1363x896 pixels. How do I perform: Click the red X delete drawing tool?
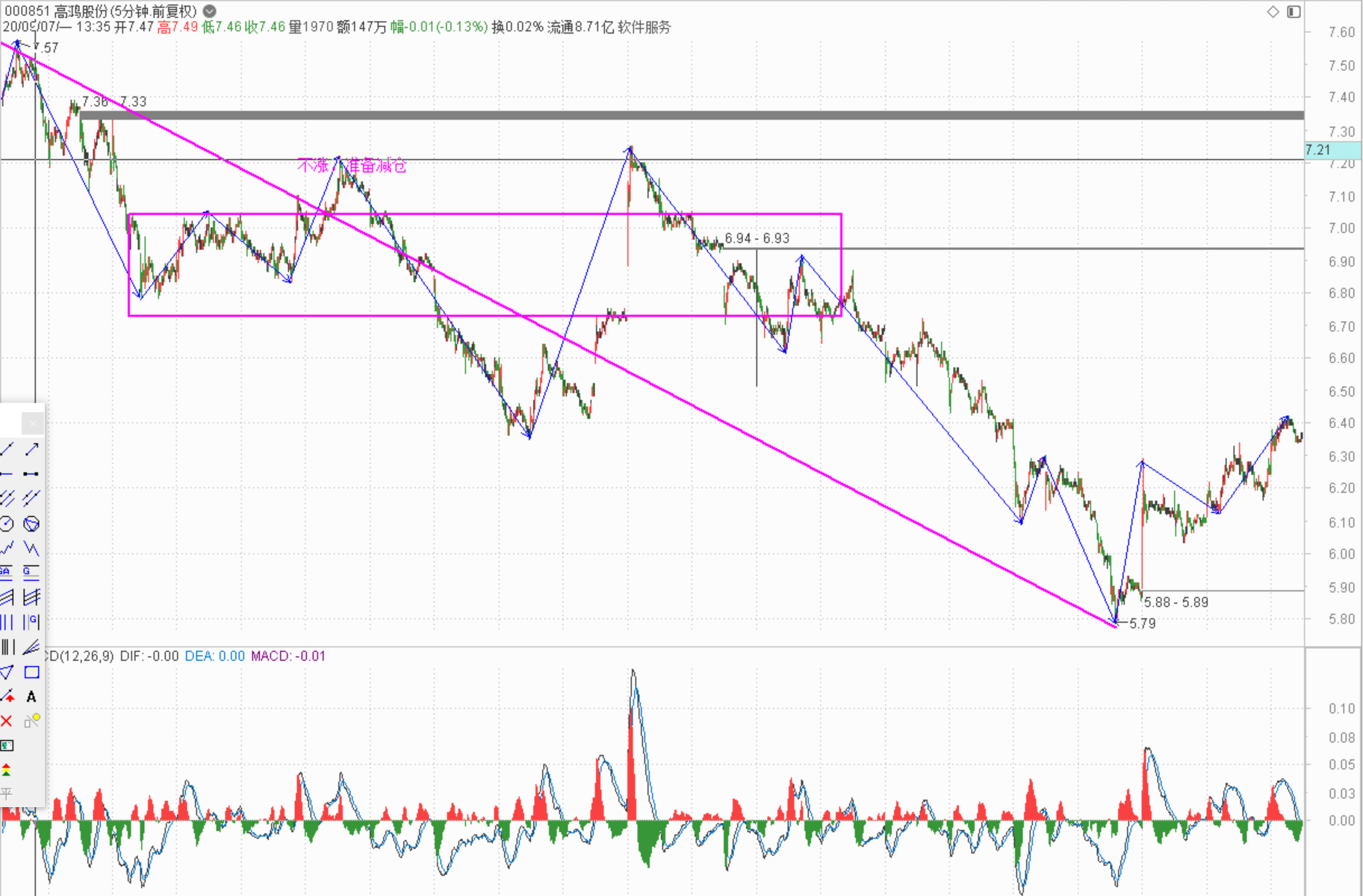(7, 721)
